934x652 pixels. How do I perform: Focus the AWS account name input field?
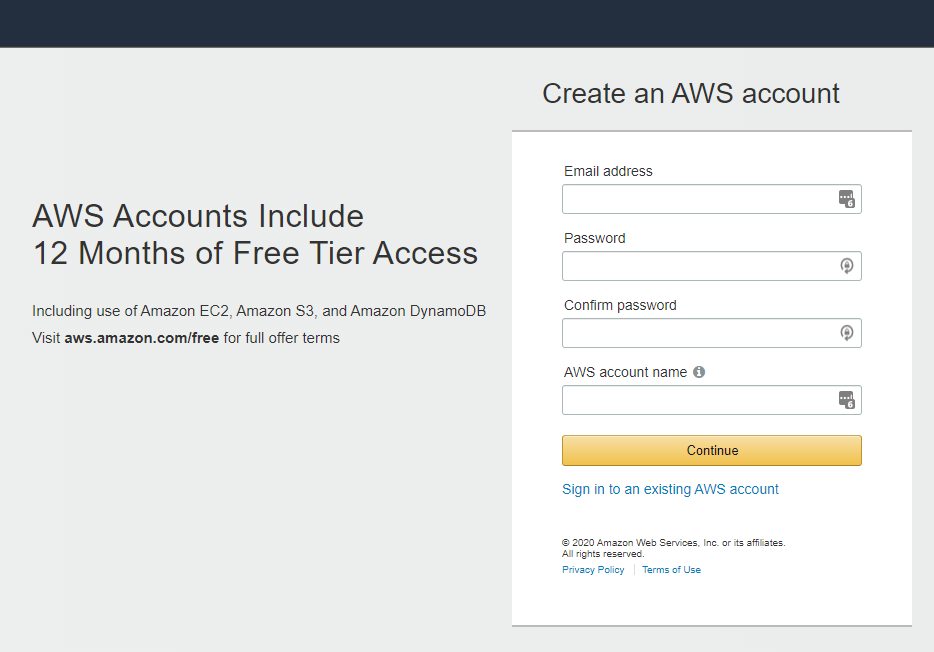(x=712, y=400)
